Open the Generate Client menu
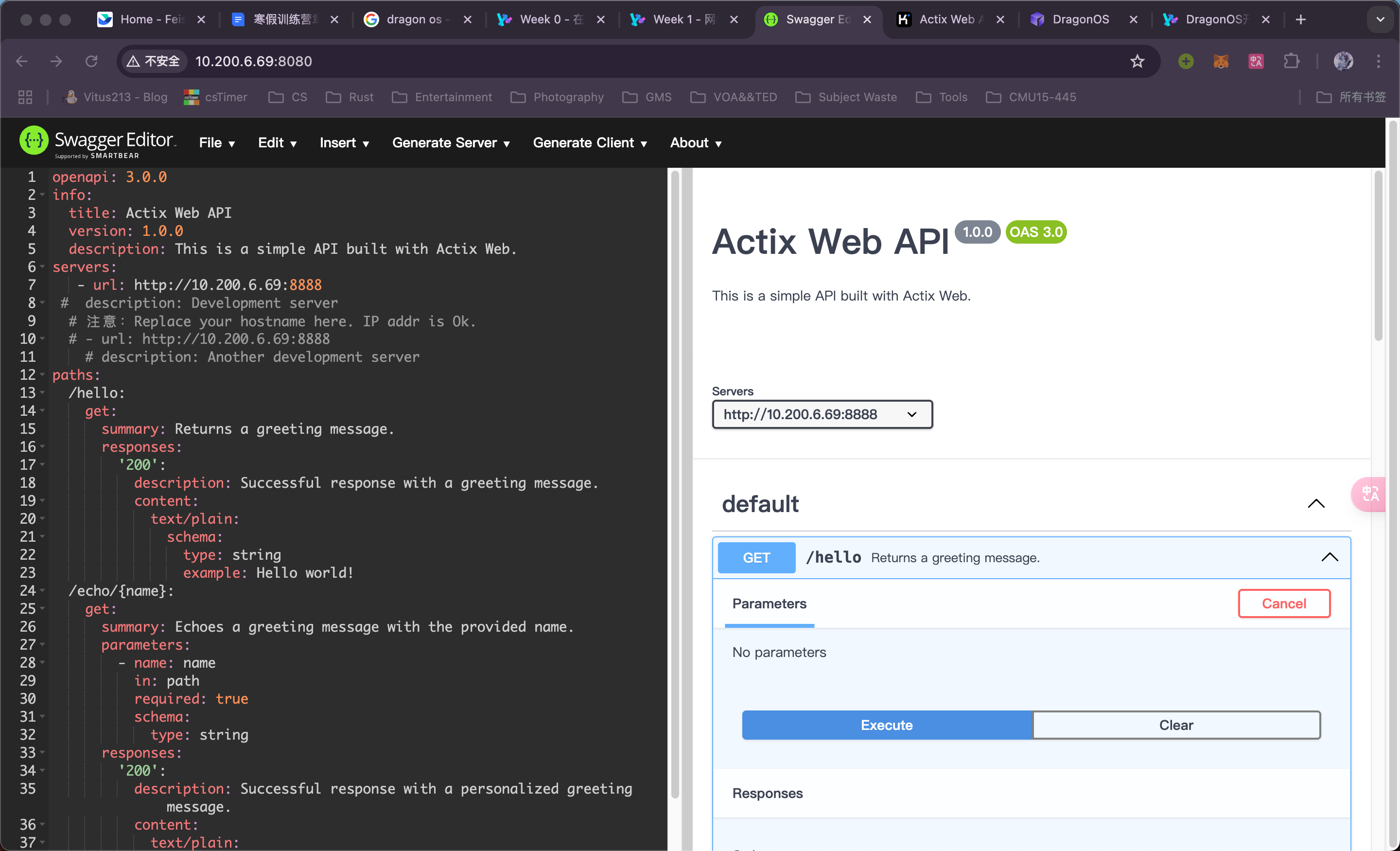Viewport: 1400px width, 851px height. click(x=590, y=142)
